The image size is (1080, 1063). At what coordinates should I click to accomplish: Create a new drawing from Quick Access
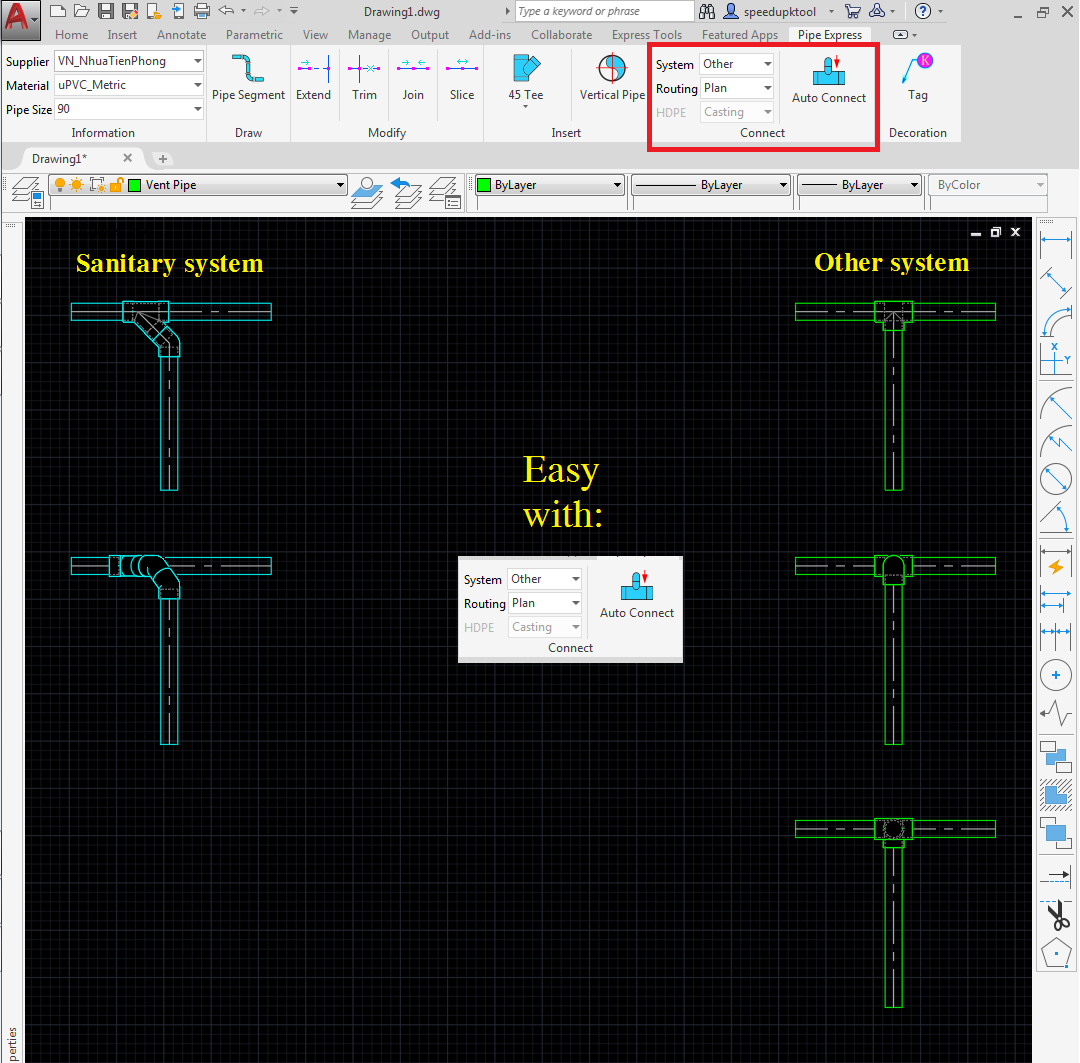pyautogui.click(x=59, y=11)
